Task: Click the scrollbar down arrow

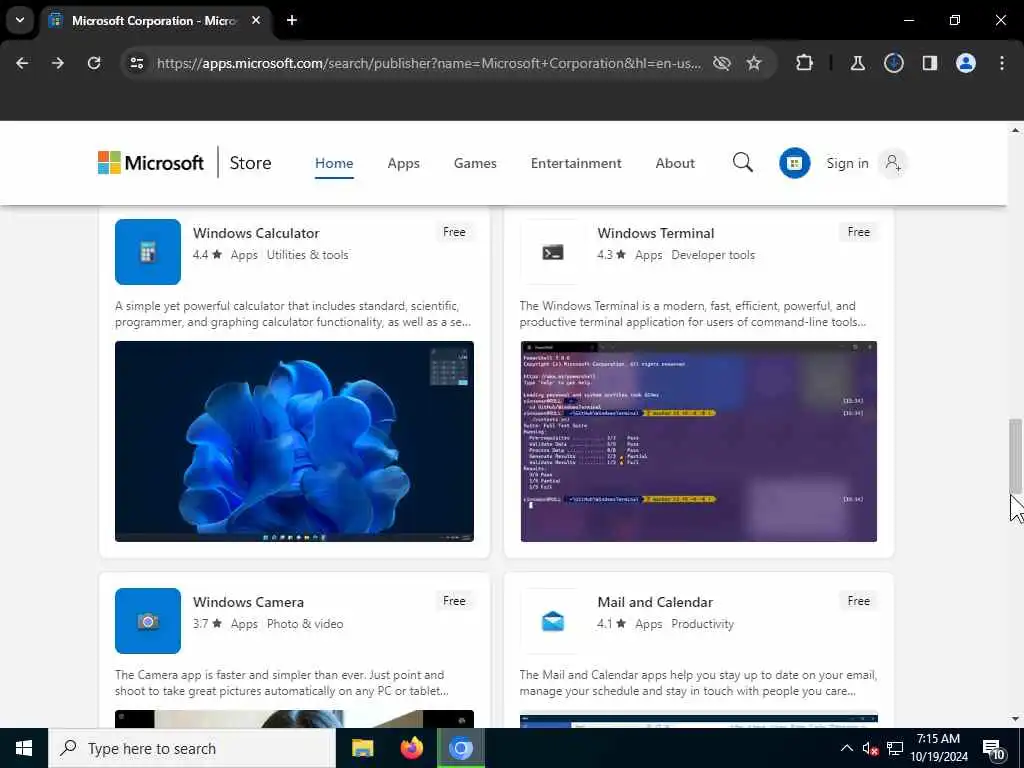Action: (1015, 719)
